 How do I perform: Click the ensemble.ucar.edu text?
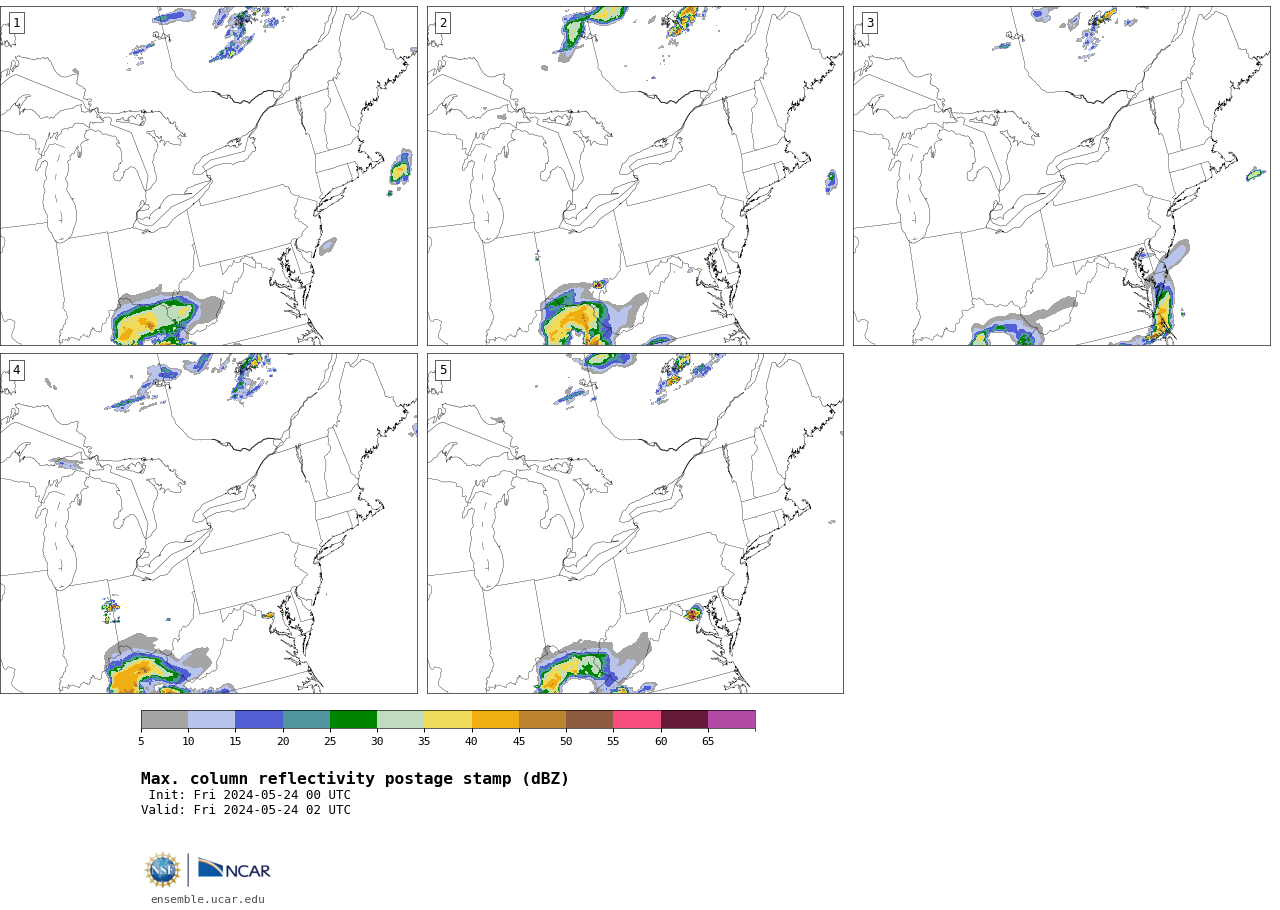(208, 899)
